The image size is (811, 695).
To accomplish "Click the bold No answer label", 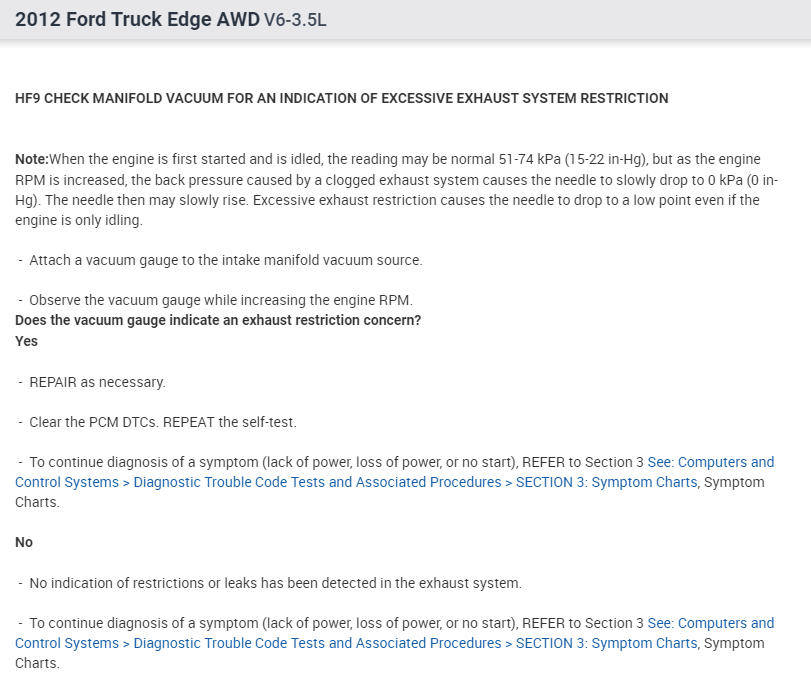I will (24, 542).
